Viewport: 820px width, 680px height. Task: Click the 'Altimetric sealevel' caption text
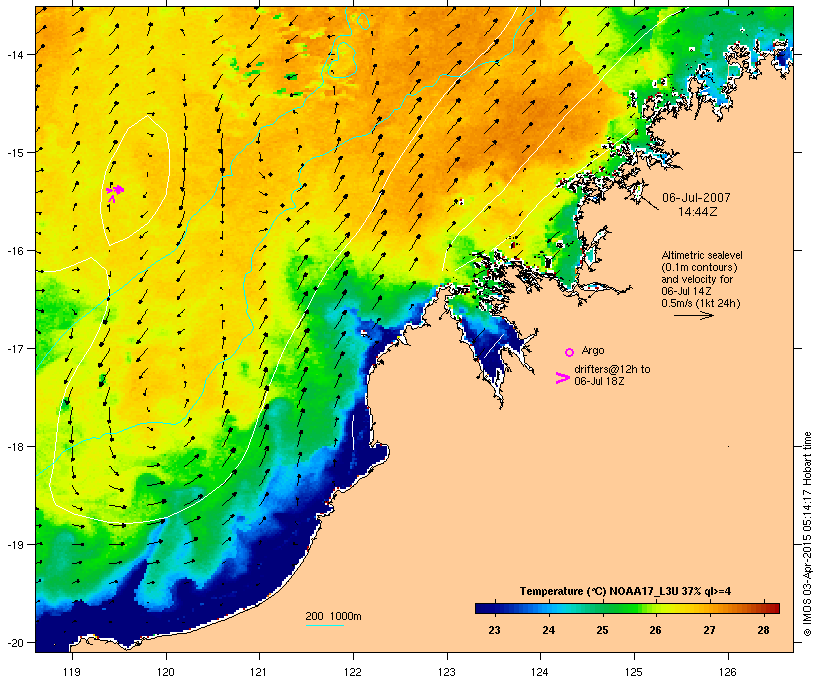(x=702, y=255)
